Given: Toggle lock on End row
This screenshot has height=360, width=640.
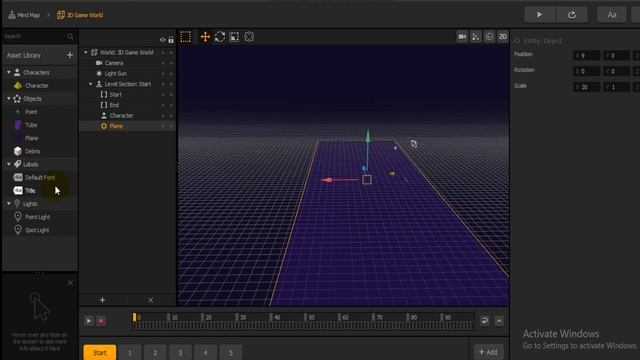Looking at the screenshot, I should click(x=171, y=105).
